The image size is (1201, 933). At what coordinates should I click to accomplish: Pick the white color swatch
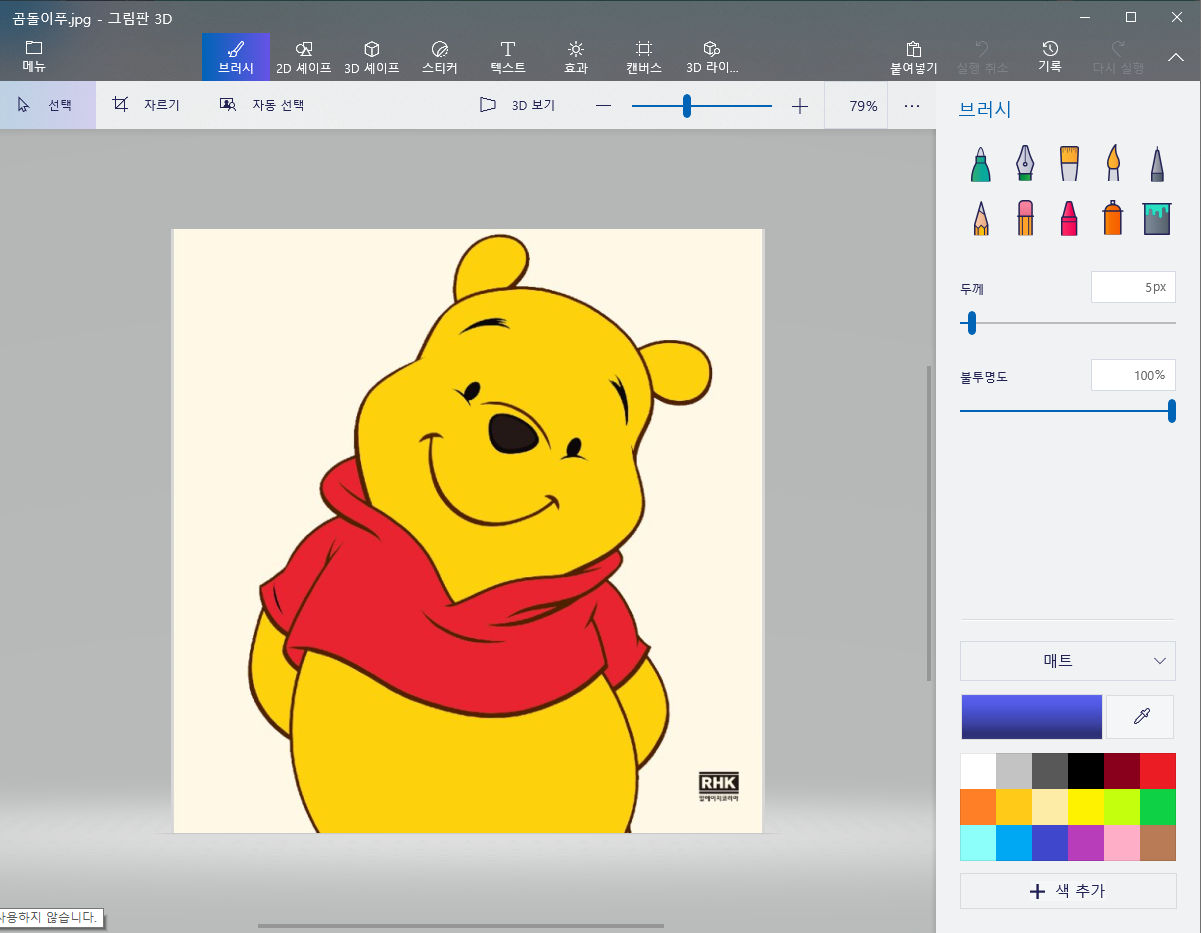[978, 772]
